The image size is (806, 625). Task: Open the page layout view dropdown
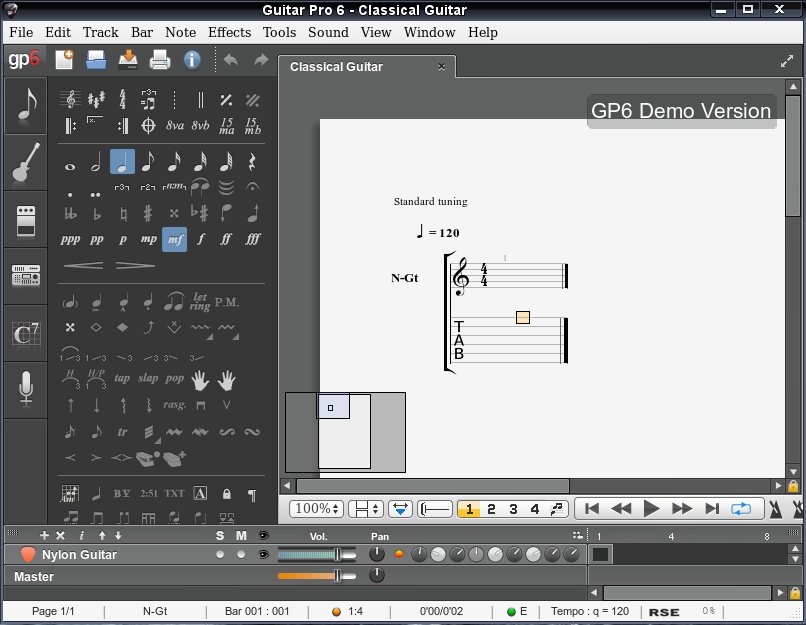(x=365, y=509)
